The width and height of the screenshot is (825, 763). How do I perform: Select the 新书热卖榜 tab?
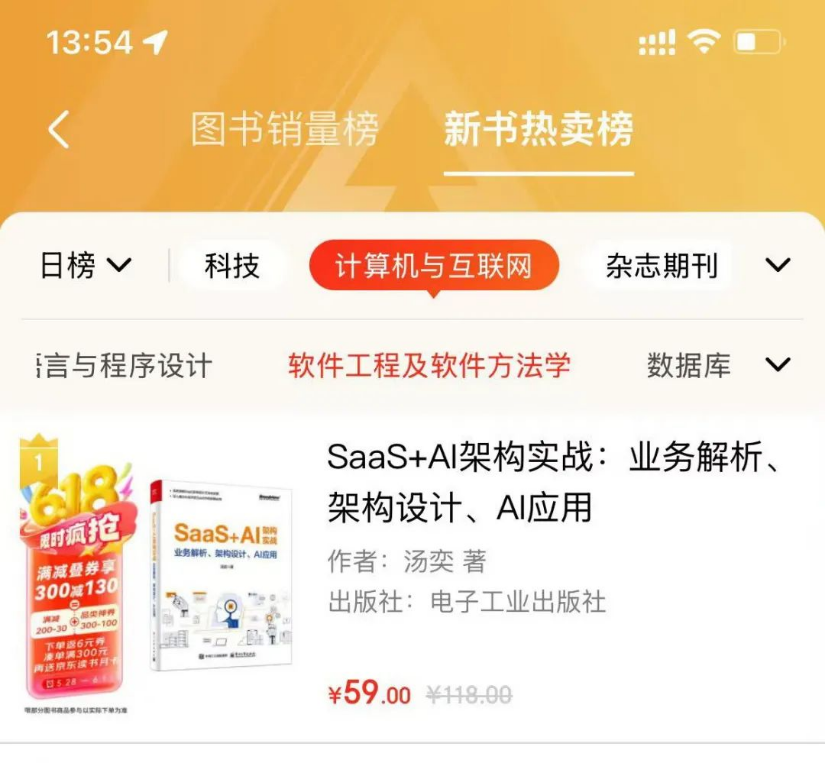(539, 129)
